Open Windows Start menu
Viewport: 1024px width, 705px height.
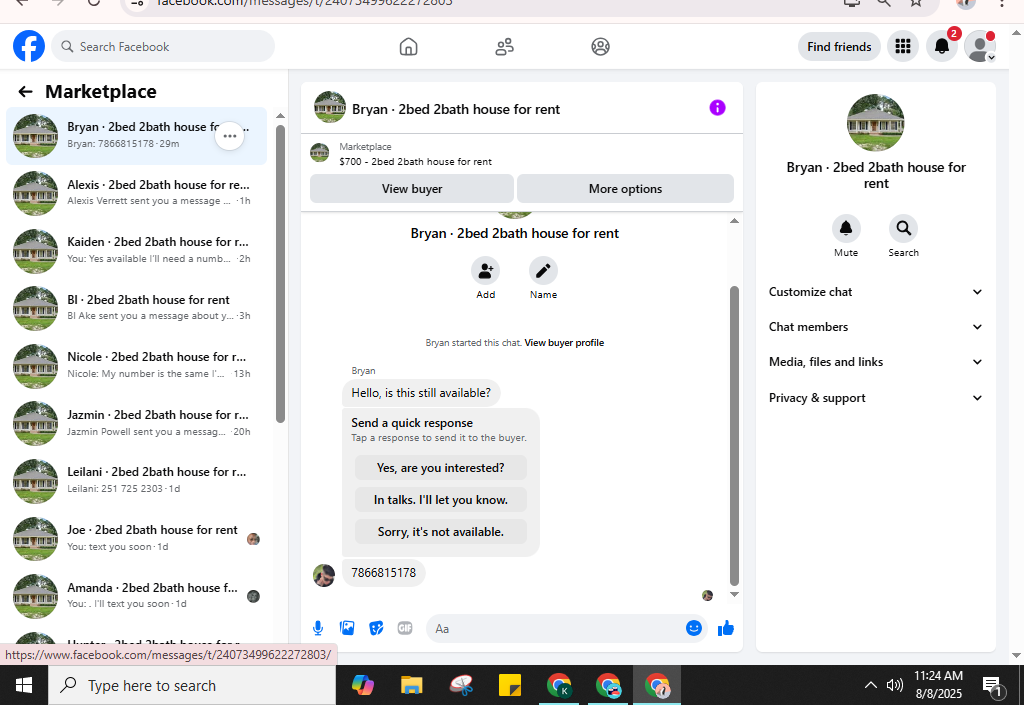tap(24, 685)
